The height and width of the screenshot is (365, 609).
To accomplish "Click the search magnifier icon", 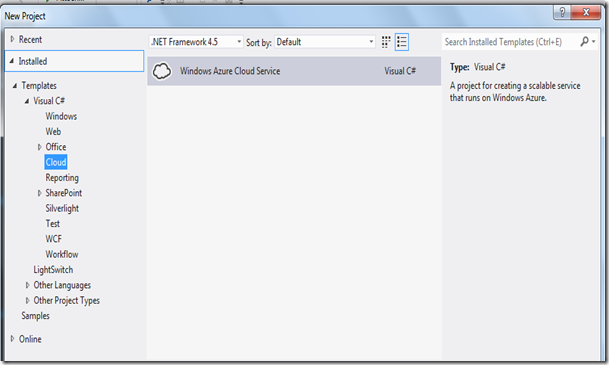I will pos(584,42).
